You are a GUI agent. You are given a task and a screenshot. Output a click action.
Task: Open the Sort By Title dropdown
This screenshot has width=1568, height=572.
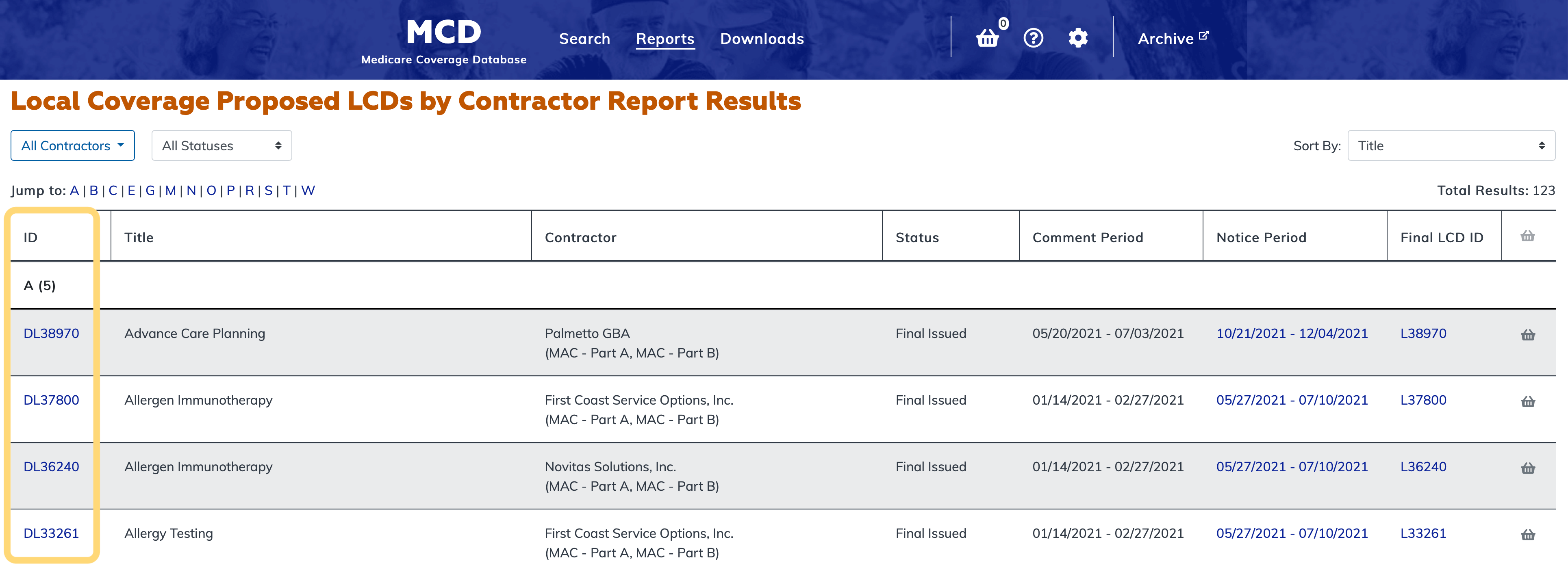pos(1451,146)
